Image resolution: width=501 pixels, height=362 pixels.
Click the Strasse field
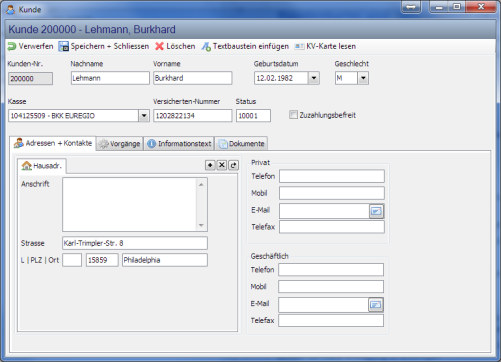coord(135,243)
